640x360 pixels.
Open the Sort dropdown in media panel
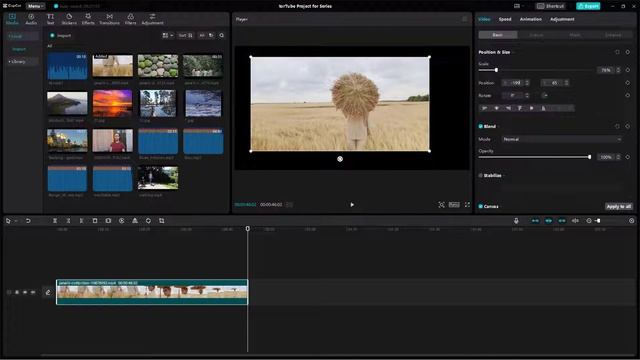(x=185, y=36)
